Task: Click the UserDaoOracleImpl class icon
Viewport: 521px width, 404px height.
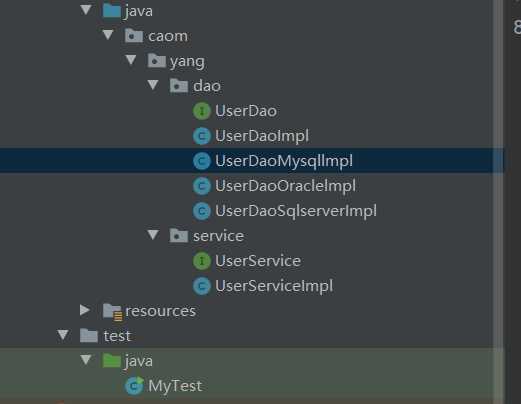Action: 202,186
